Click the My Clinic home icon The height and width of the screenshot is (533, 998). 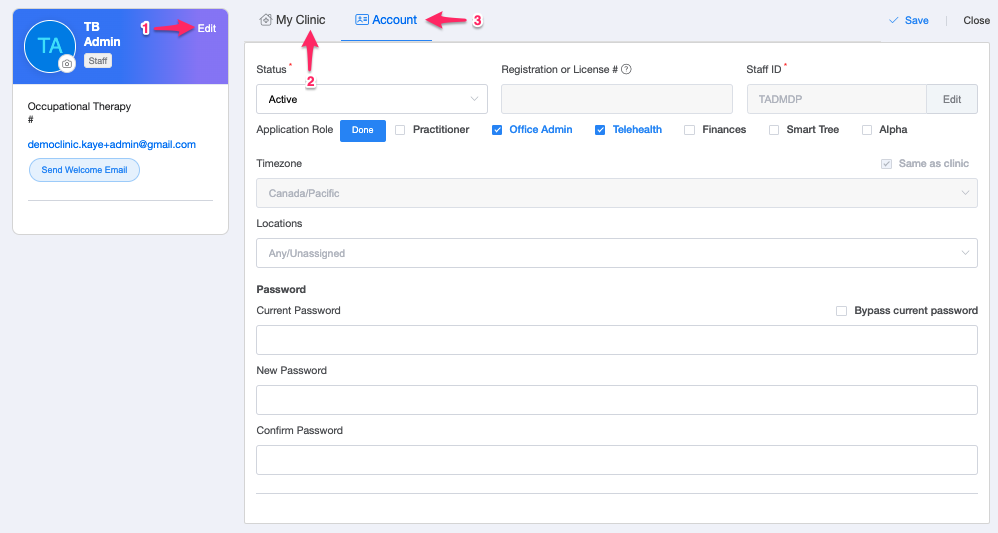coord(266,20)
